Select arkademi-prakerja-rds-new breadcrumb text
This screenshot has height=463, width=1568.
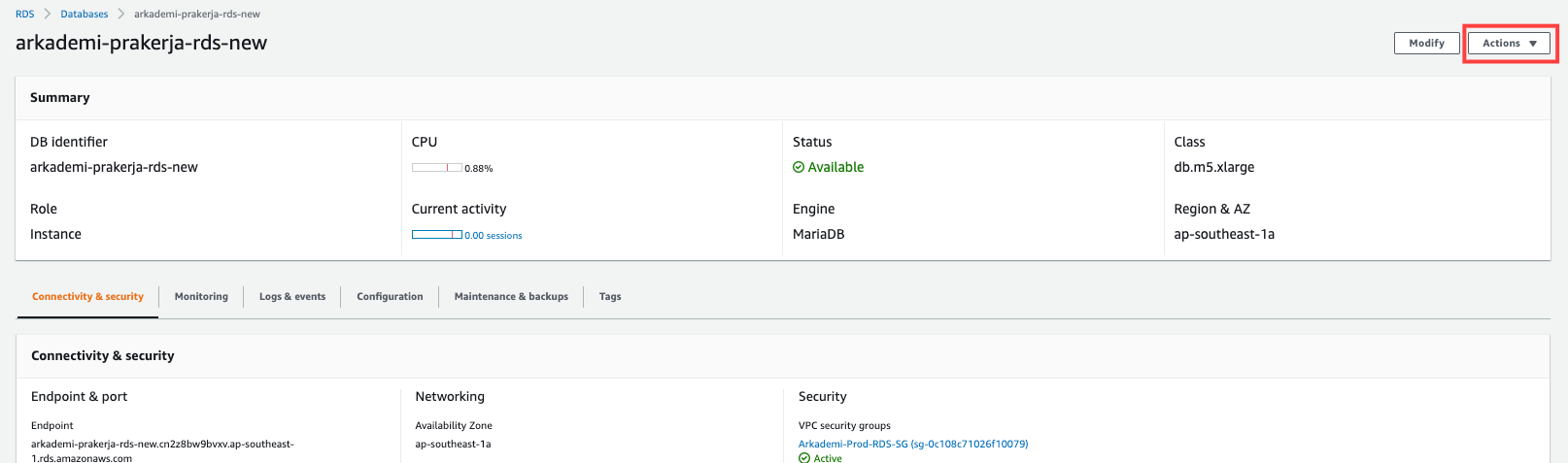197,14
